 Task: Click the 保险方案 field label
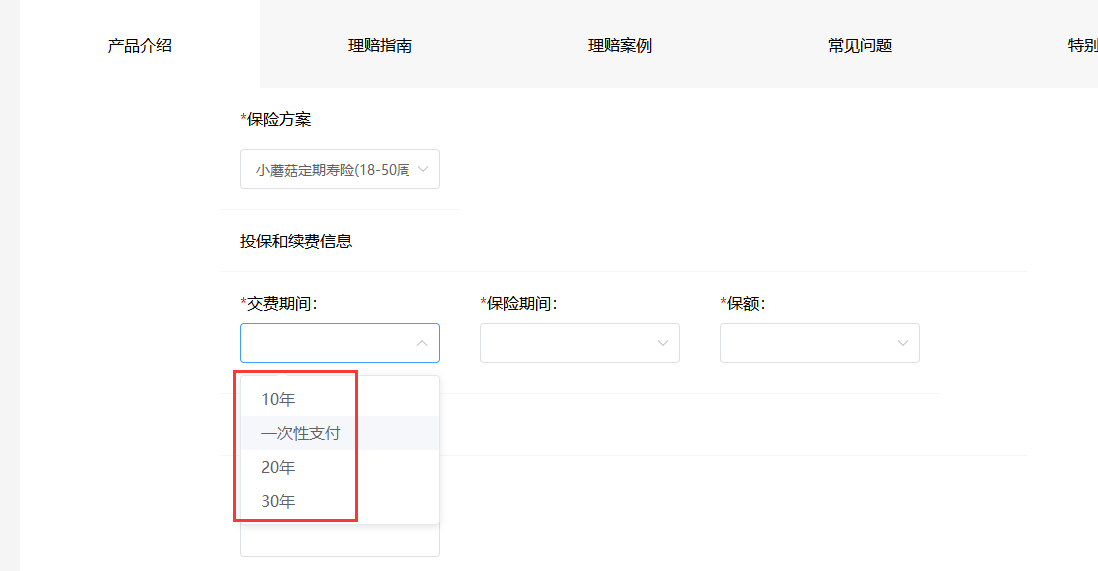click(279, 120)
